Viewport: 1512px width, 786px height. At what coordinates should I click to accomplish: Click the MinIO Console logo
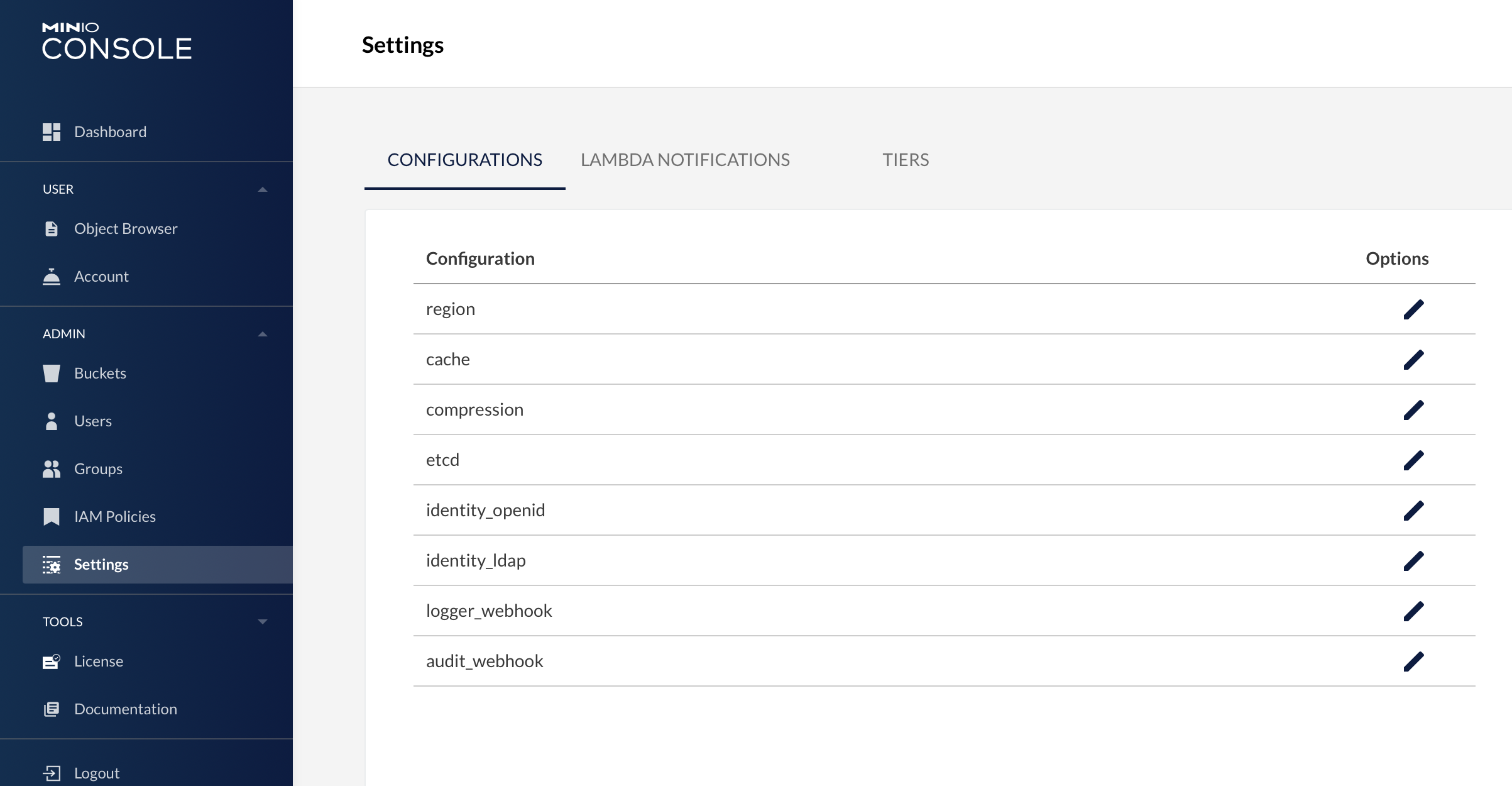coord(117,42)
